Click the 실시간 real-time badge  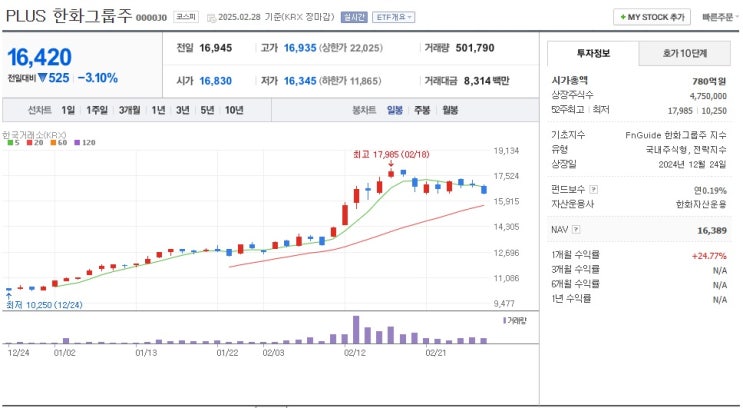coord(354,18)
